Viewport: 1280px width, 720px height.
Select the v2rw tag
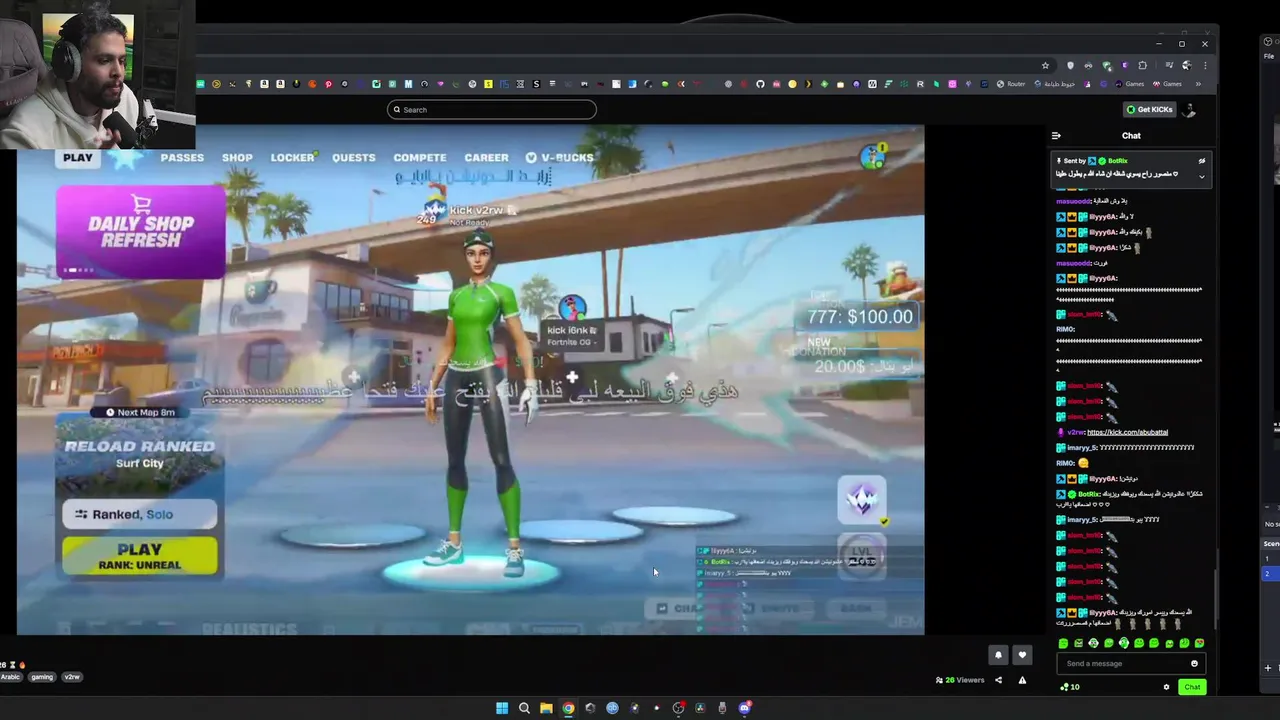tap(72, 677)
